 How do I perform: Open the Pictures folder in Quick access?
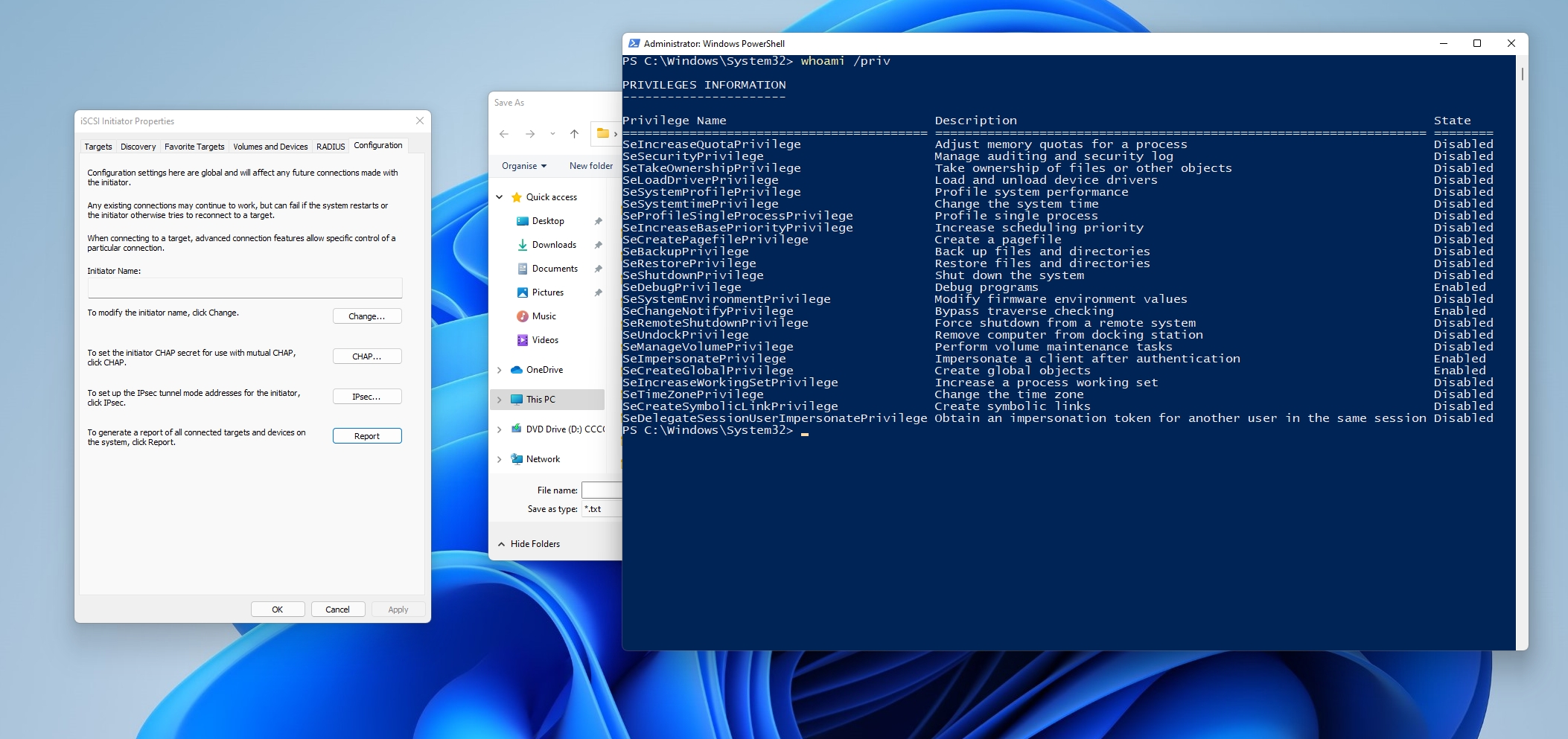[x=547, y=292]
